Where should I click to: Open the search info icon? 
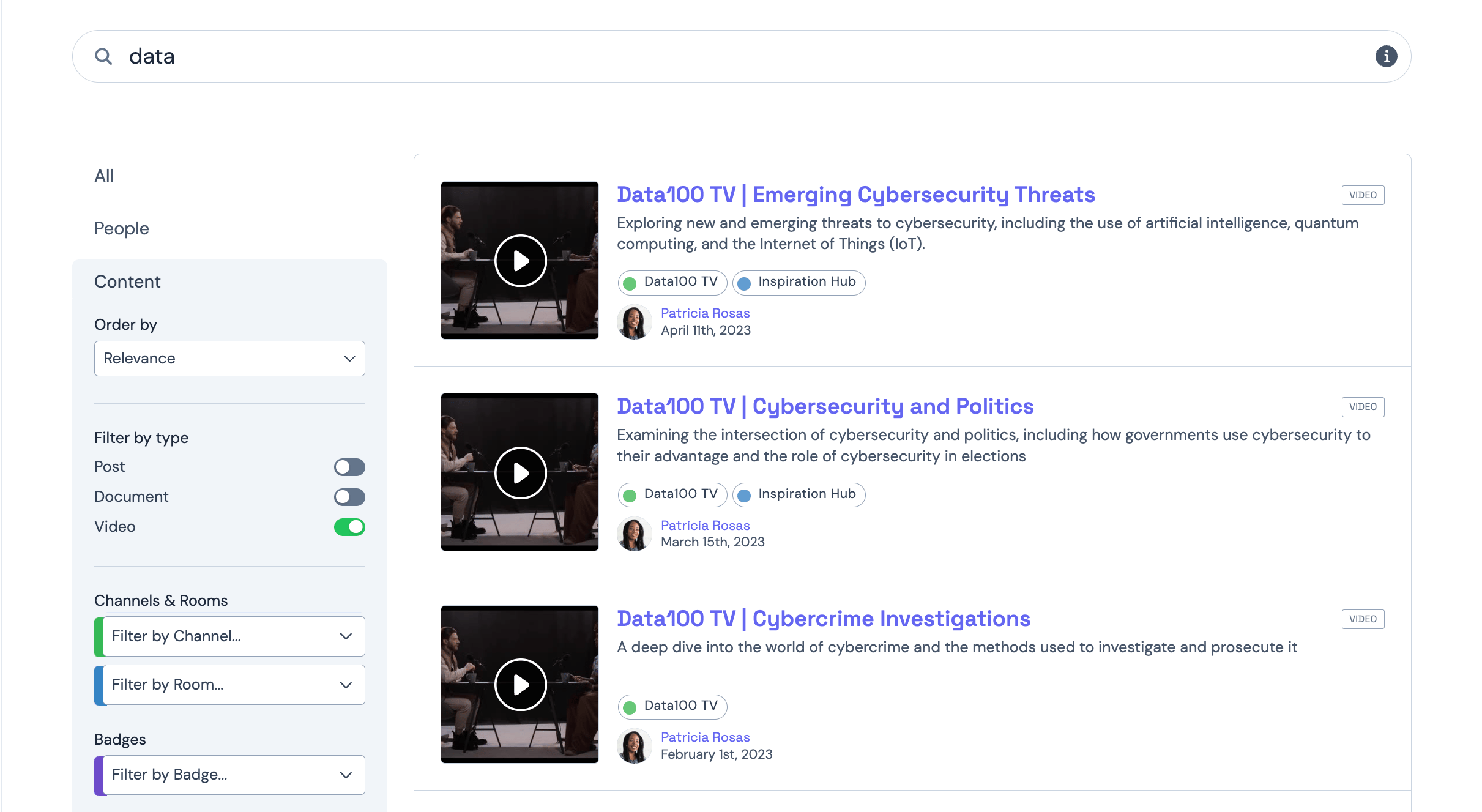[1386, 56]
